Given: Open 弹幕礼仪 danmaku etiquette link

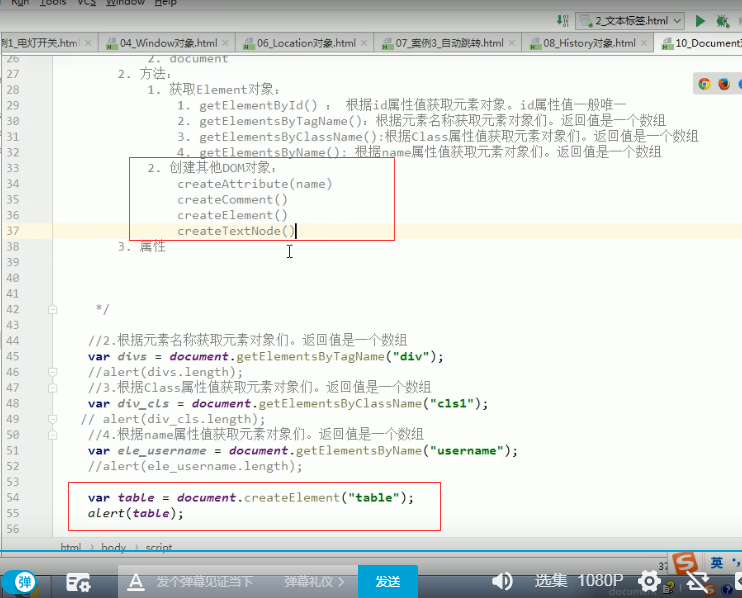Looking at the screenshot, I should click(x=314, y=581).
